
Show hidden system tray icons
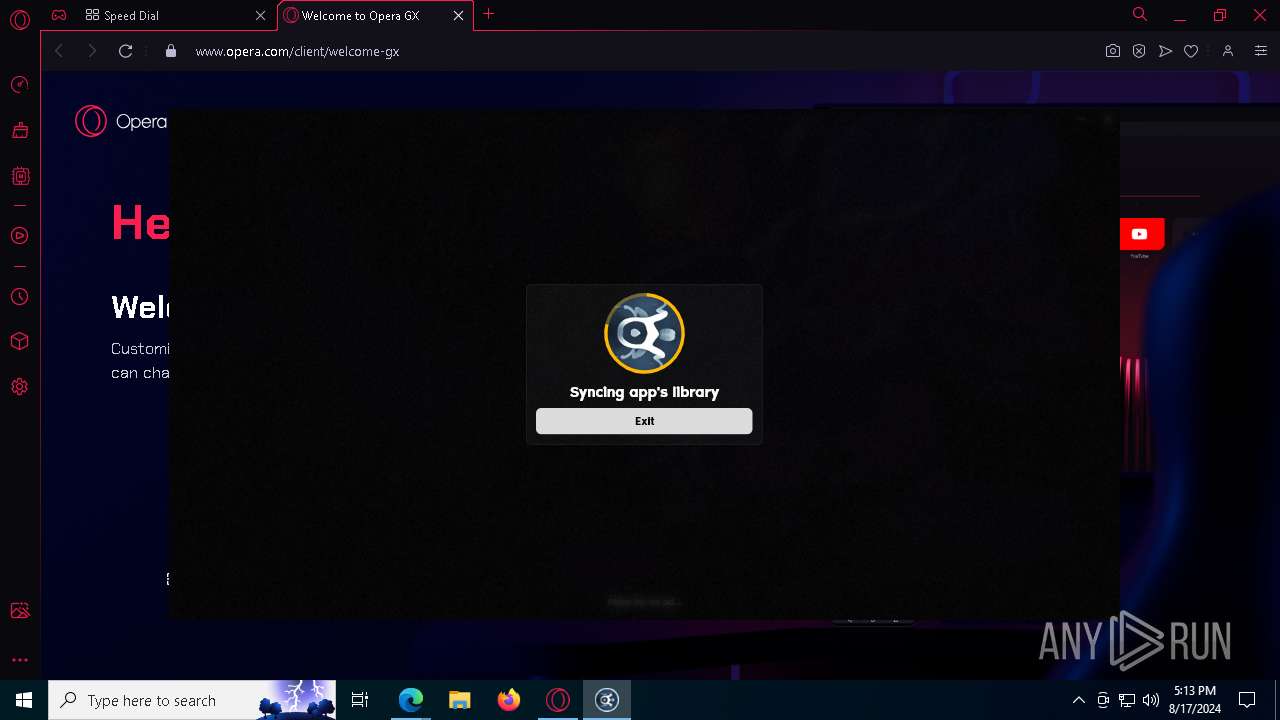click(x=1078, y=700)
